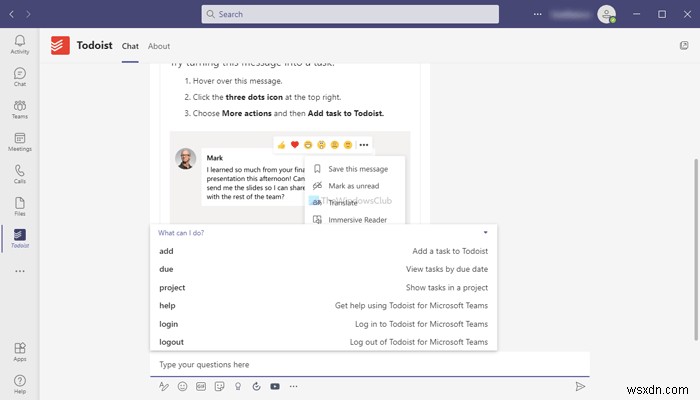The width and height of the screenshot is (700, 400).
Task: Open Help in the sidebar
Action: (20, 384)
